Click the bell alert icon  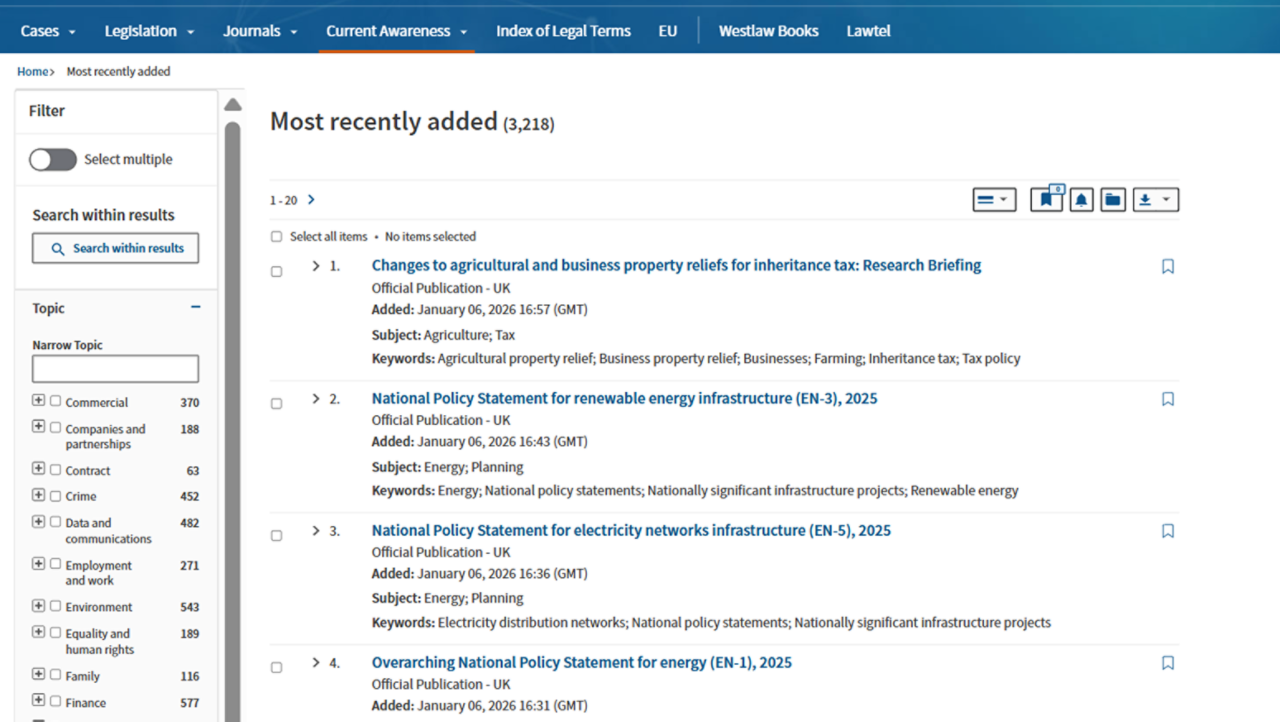point(1081,200)
